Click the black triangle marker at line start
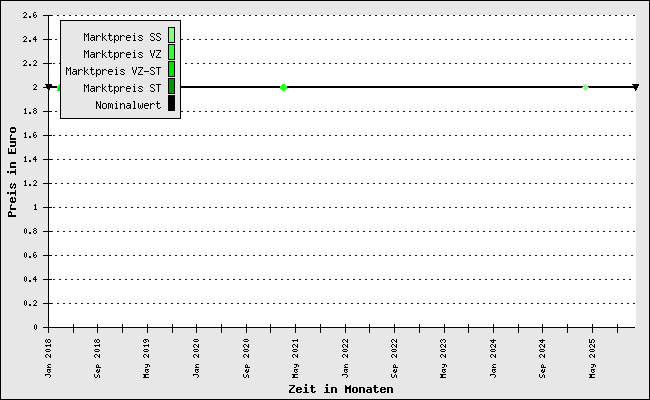Screen dimensions: 650x400 pos(49,88)
